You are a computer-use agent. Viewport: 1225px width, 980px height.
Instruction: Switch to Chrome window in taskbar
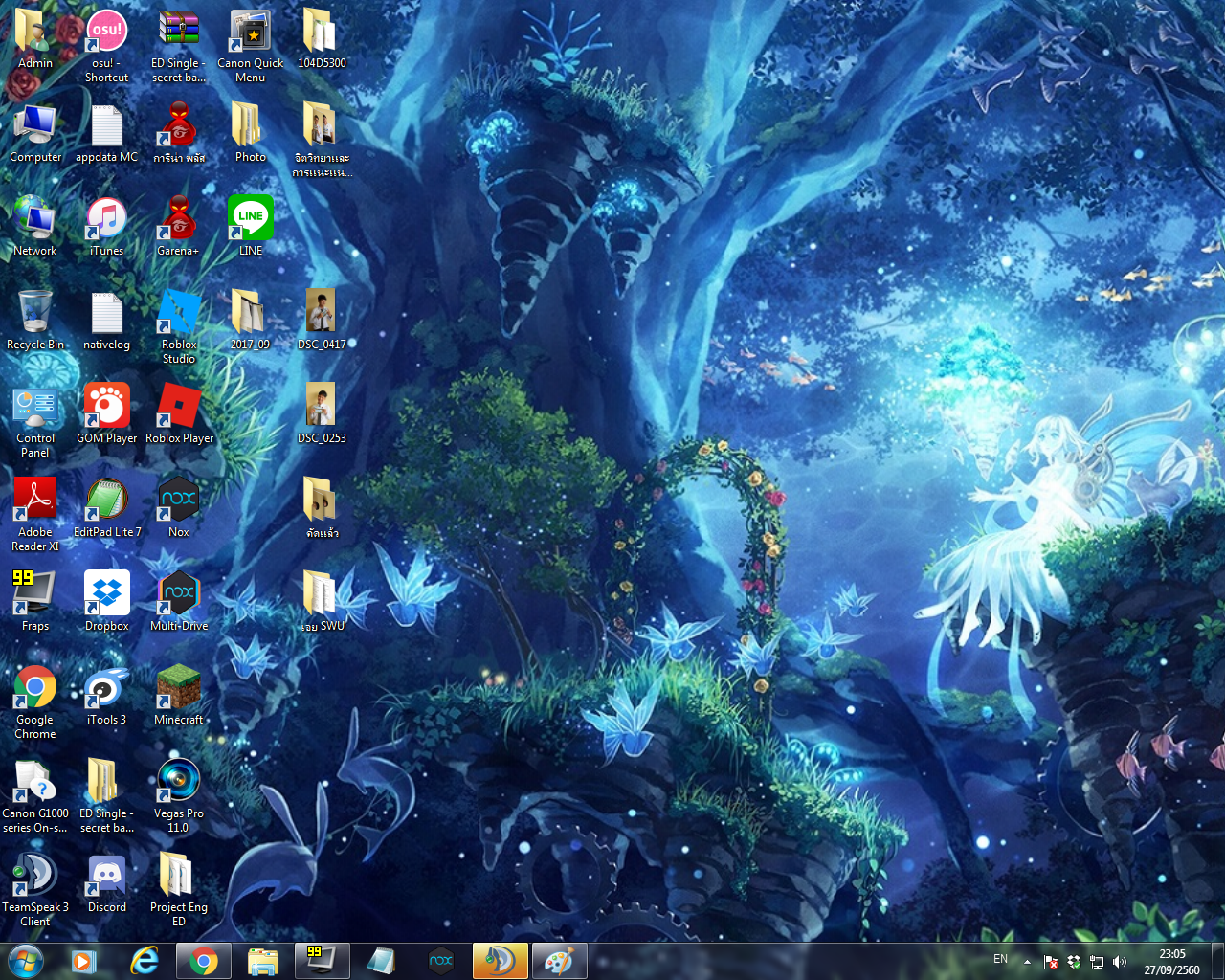point(203,961)
